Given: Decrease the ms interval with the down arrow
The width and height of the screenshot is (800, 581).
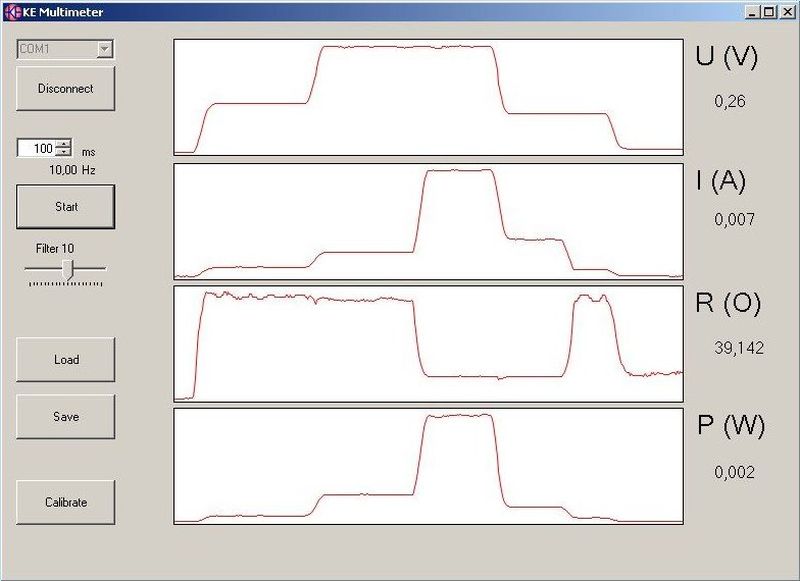Looking at the screenshot, I should coord(64,152).
